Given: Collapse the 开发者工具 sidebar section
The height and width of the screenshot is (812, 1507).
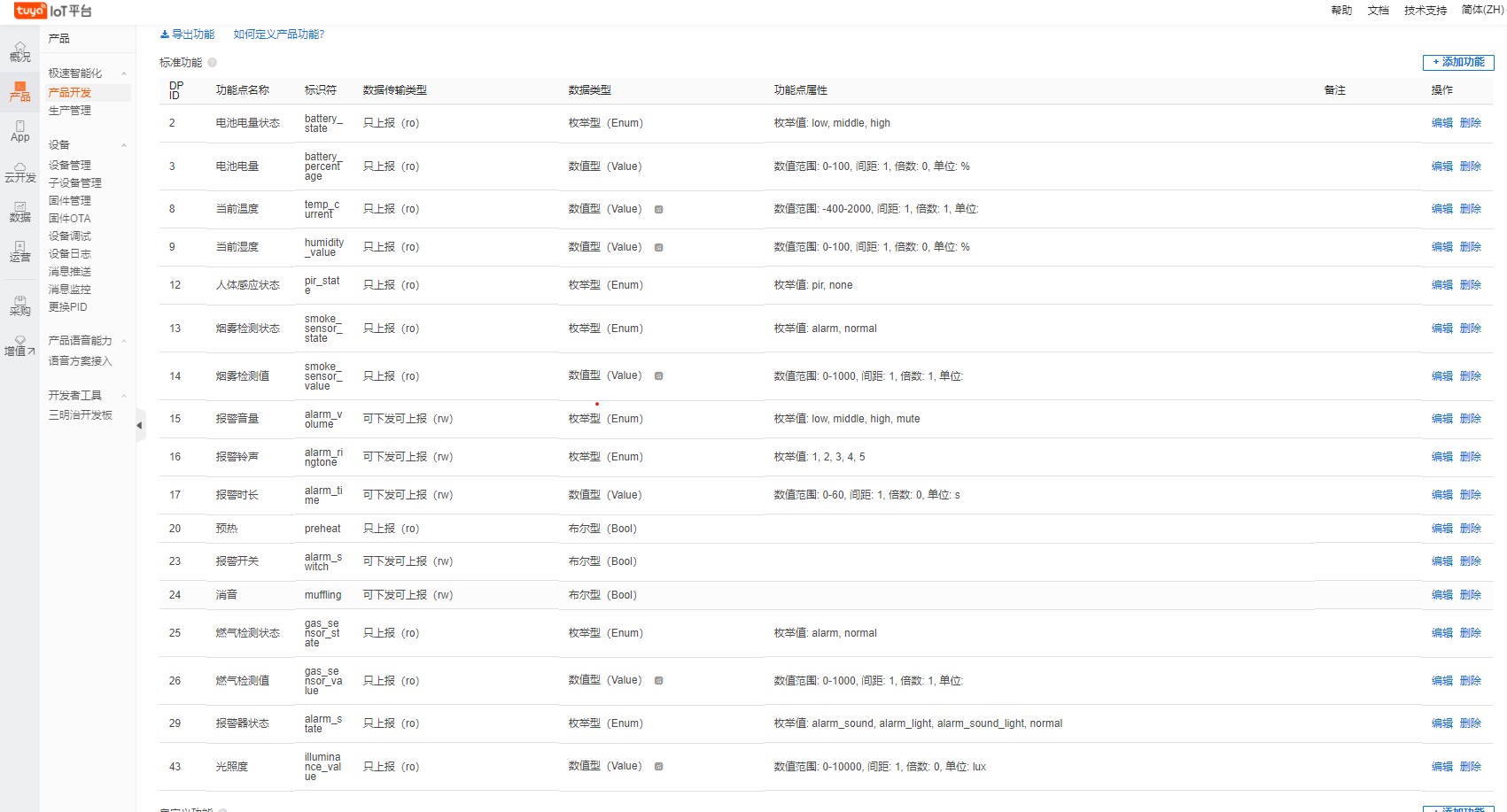Looking at the screenshot, I should pos(124,396).
